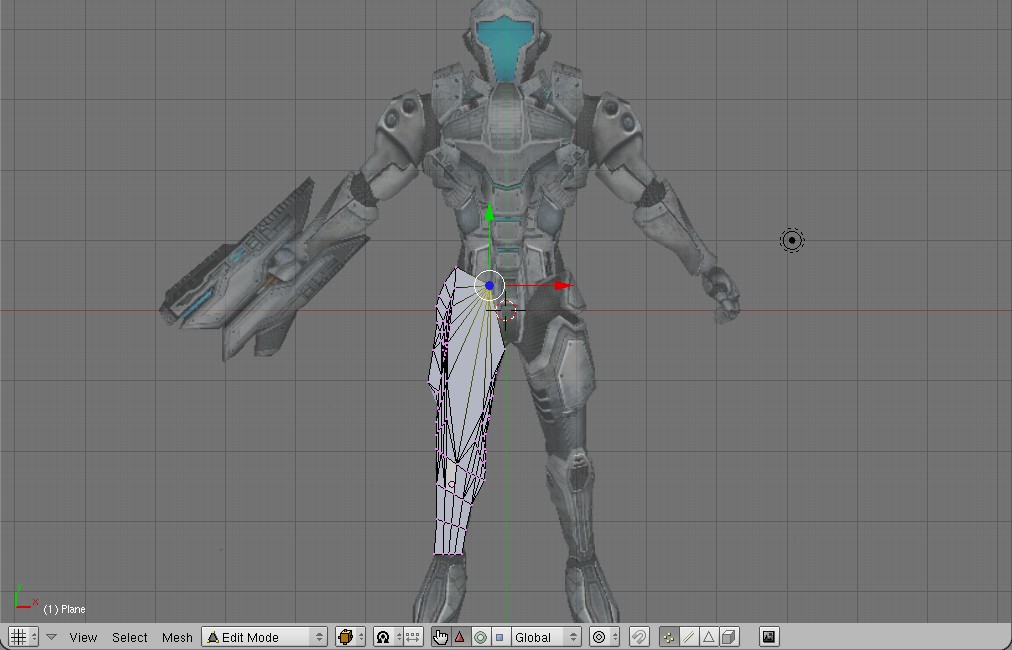Expand proportional editing dropdown arrows

click(614, 637)
